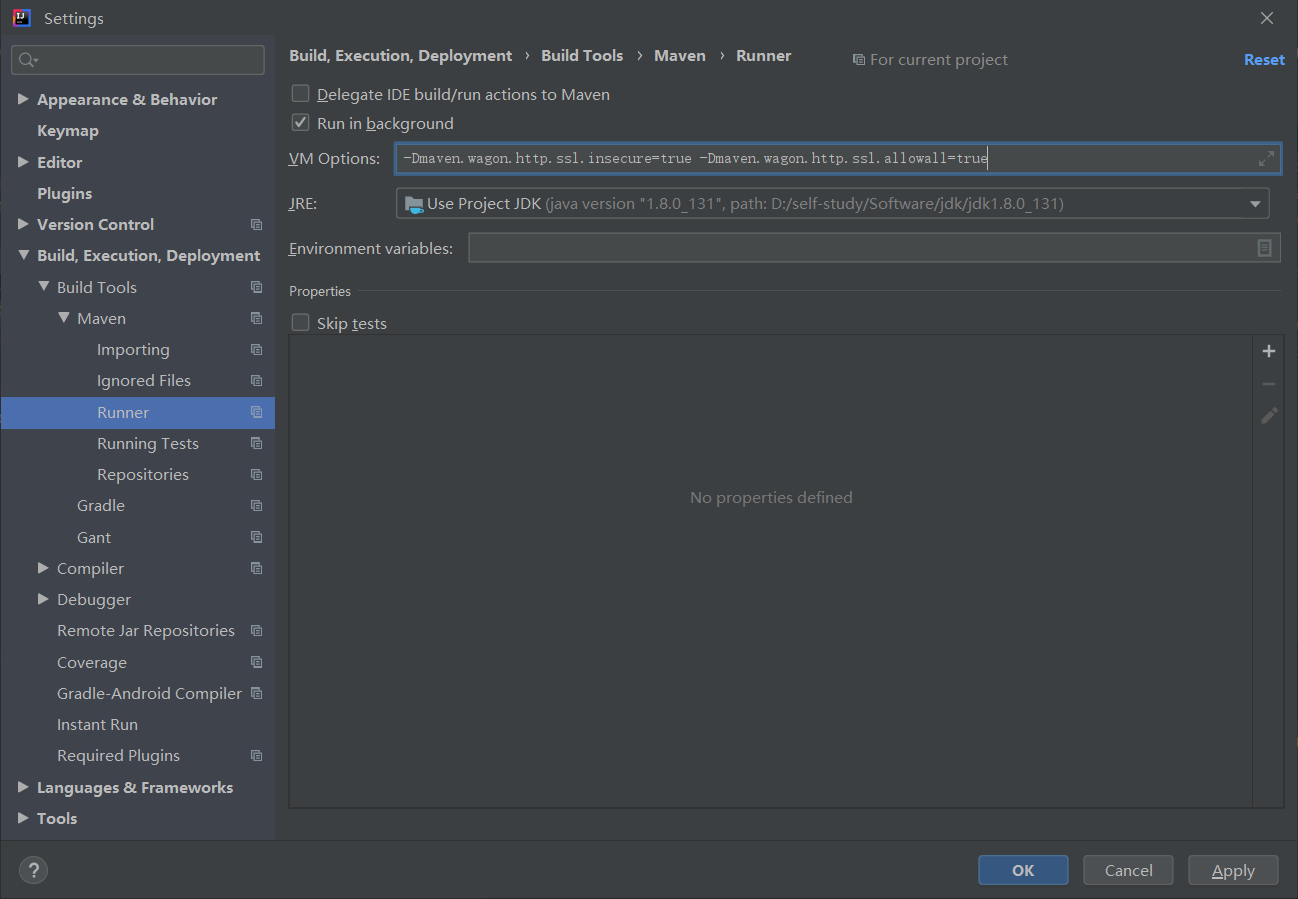This screenshot has width=1298, height=899.
Task: Click Maven in the breadcrumb path
Action: point(680,56)
